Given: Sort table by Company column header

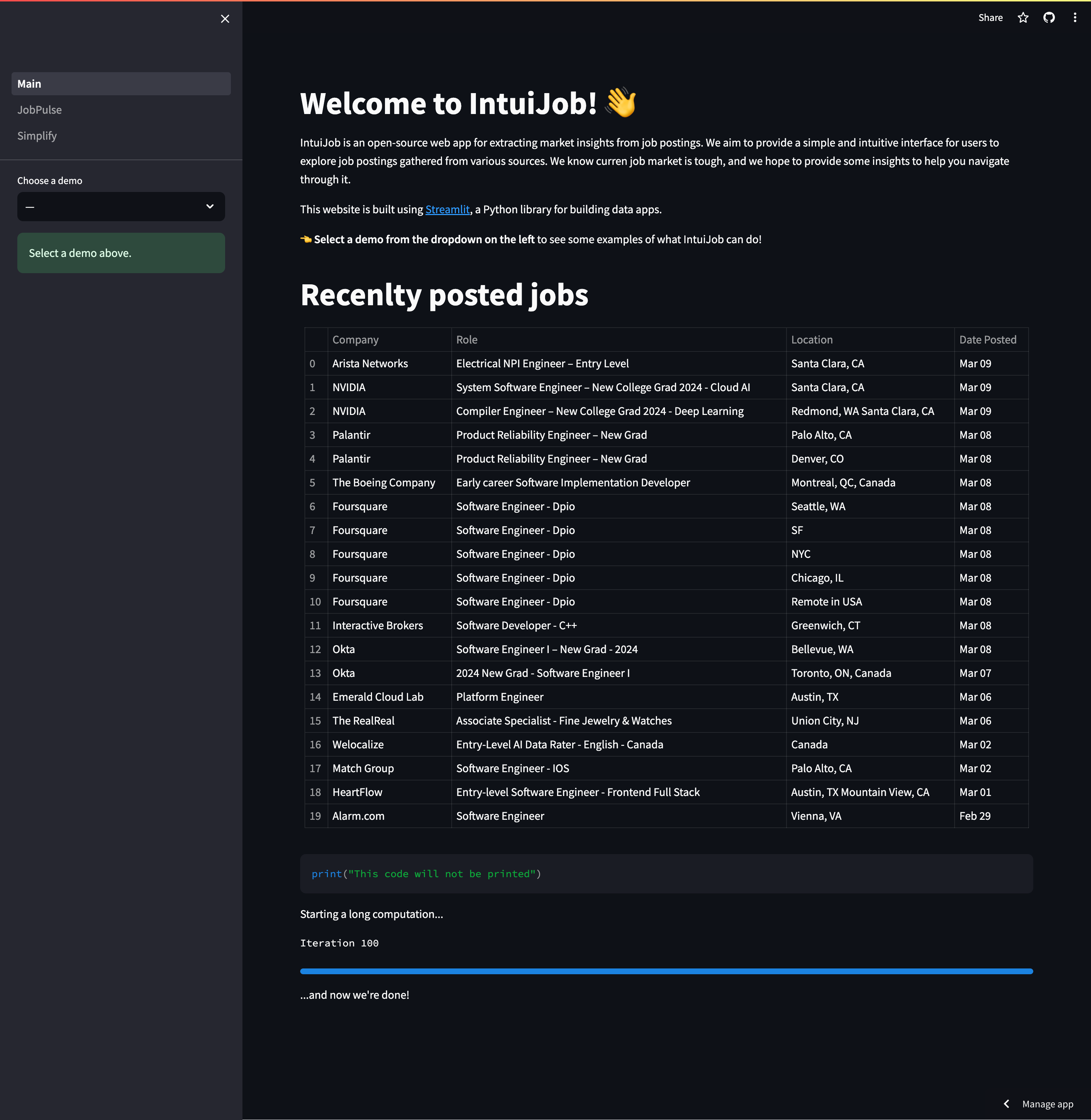Looking at the screenshot, I should coord(355,340).
